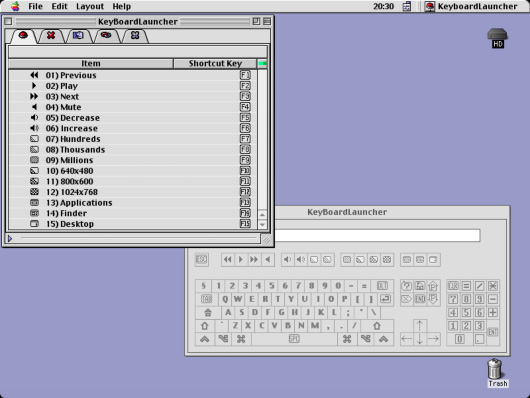This screenshot has width=530, height=398.
Task: Click the Caps Lock key on virtual keyboard
Action: tap(208, 312)
